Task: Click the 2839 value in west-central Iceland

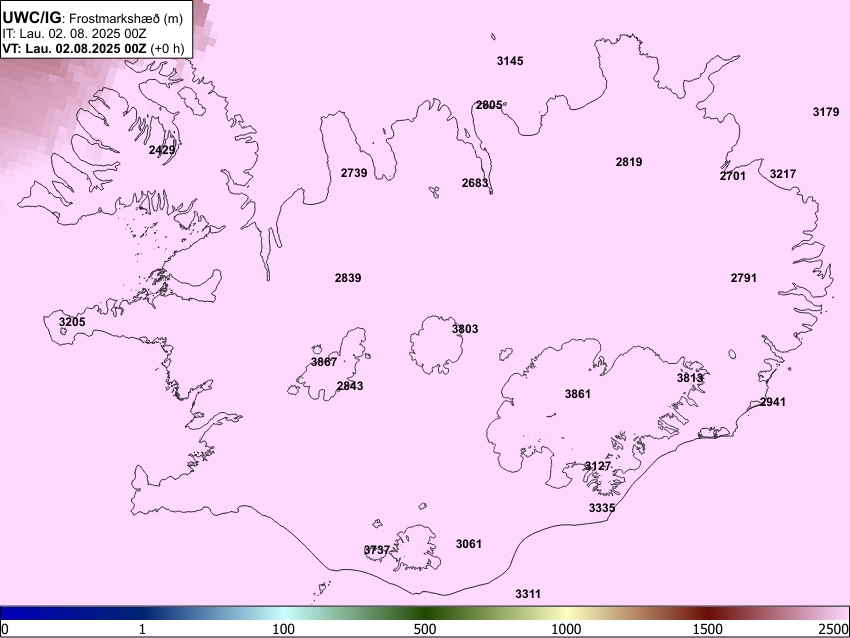Action: [348, 278]
